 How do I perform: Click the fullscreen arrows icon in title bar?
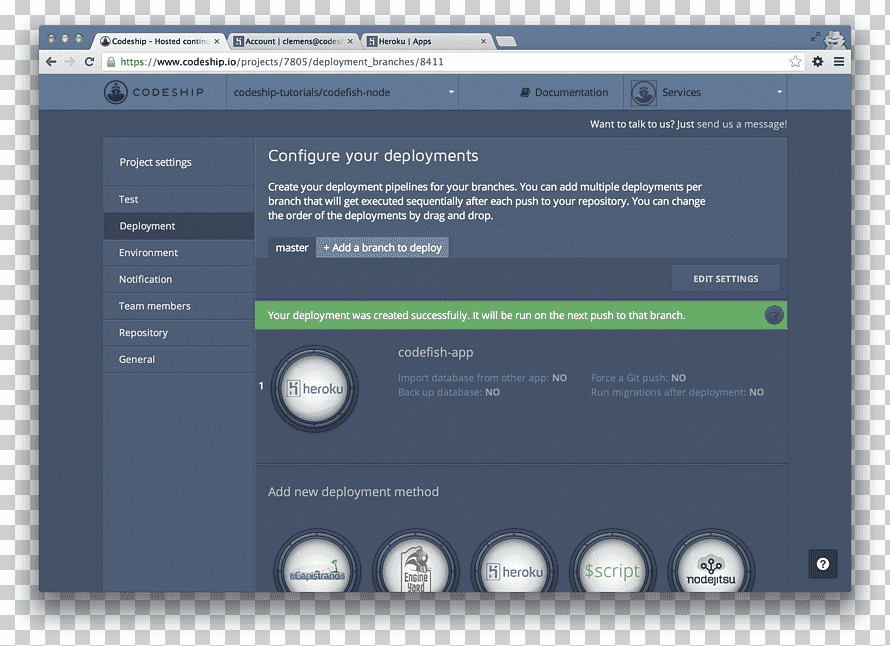pyautogui.click(x=815, y=37)
